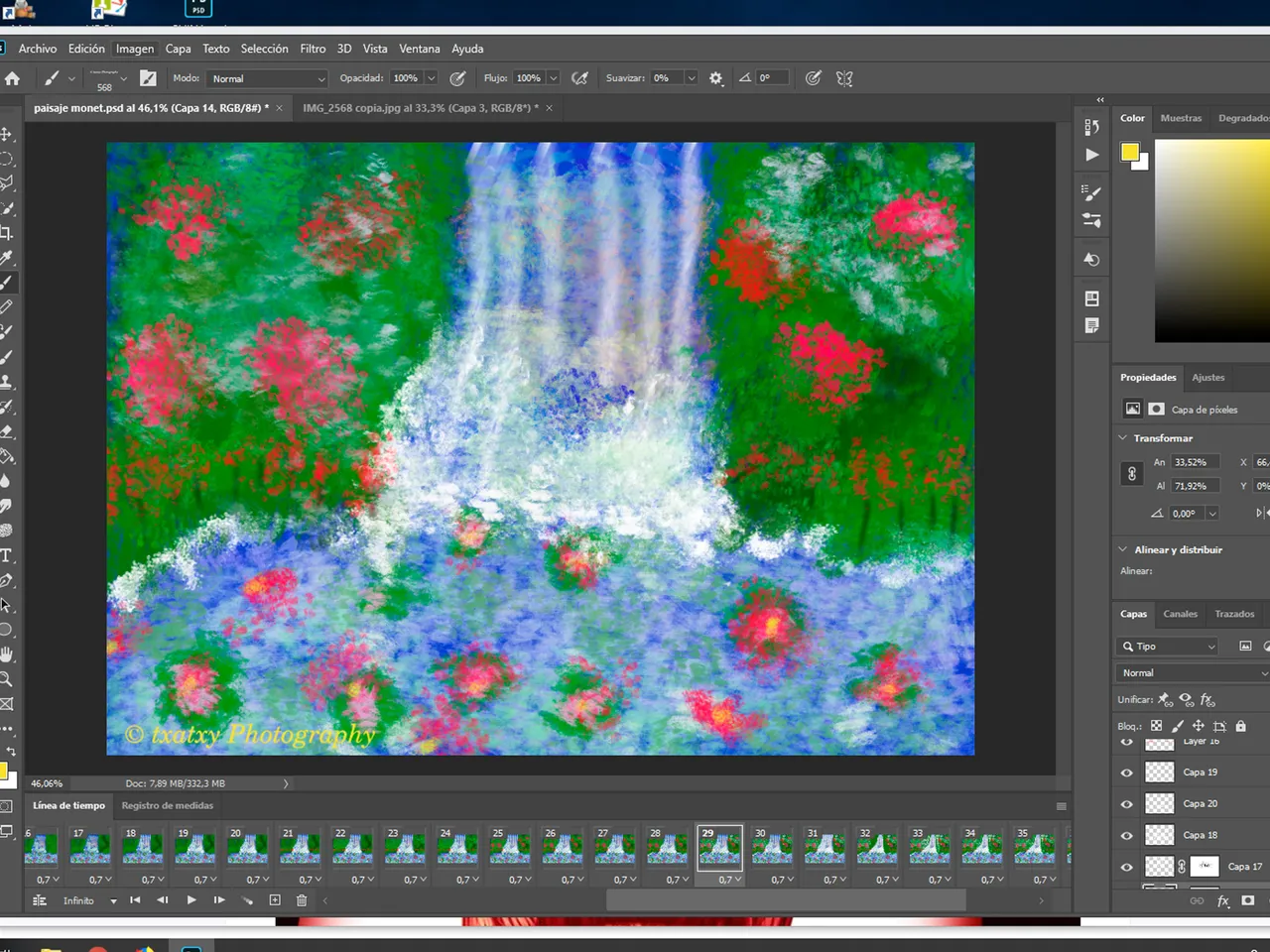Click the add layer style fx icon
This screenshot has height=952, width=1270.
[x=1223, y=901]
